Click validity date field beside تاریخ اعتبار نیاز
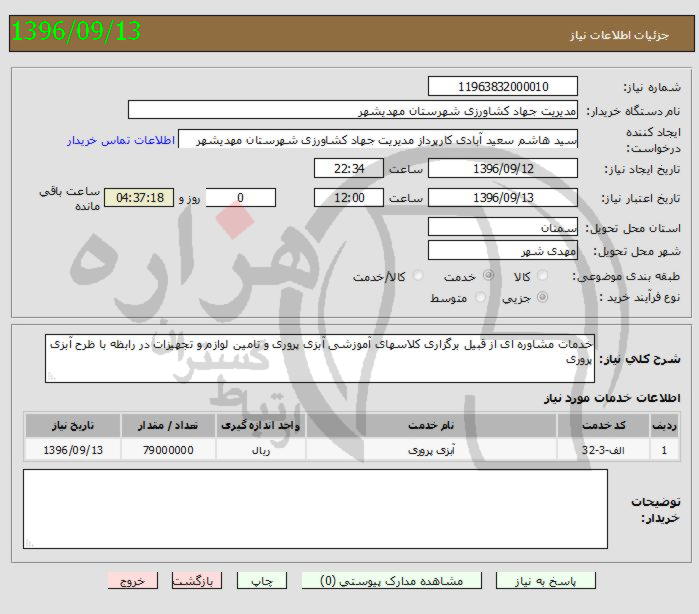This screenshot has height=614, width=699. [x=503, y=198]
